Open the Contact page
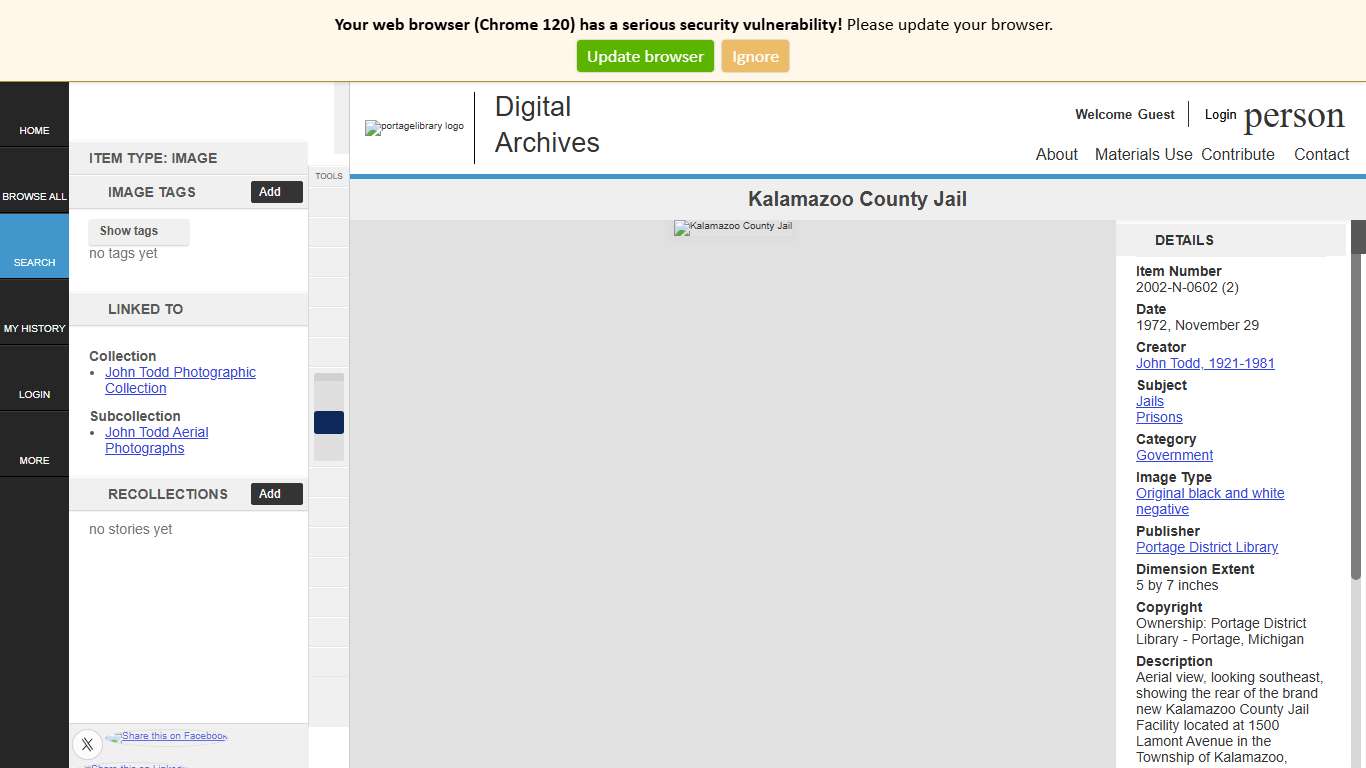This screenshot has width=1366, height=768. click(x=1321, y=154)
